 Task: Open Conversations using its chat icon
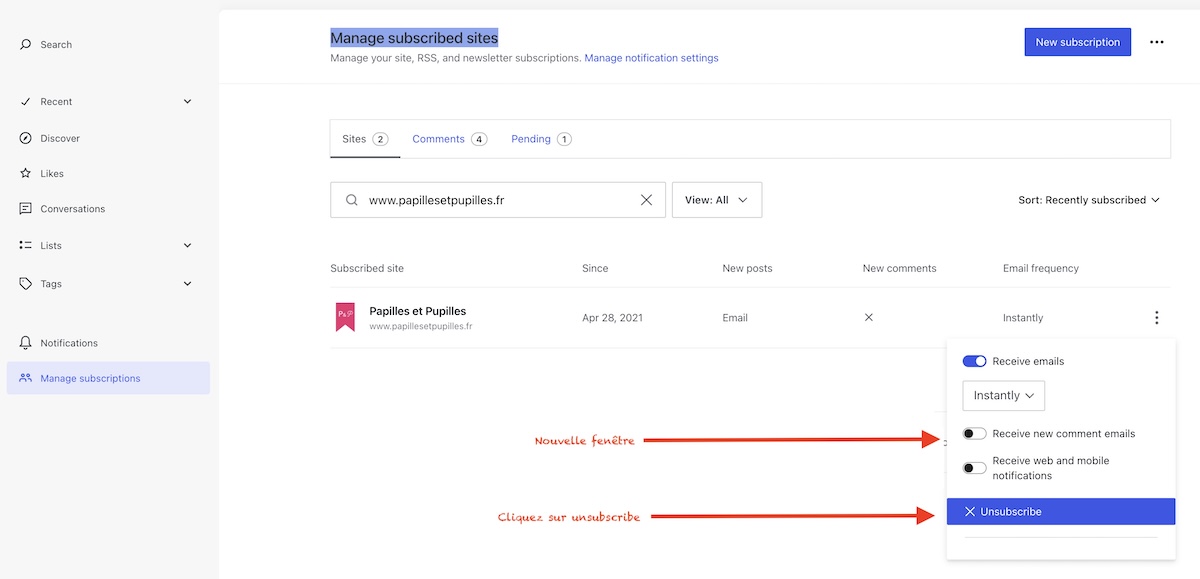click(26, 209)
